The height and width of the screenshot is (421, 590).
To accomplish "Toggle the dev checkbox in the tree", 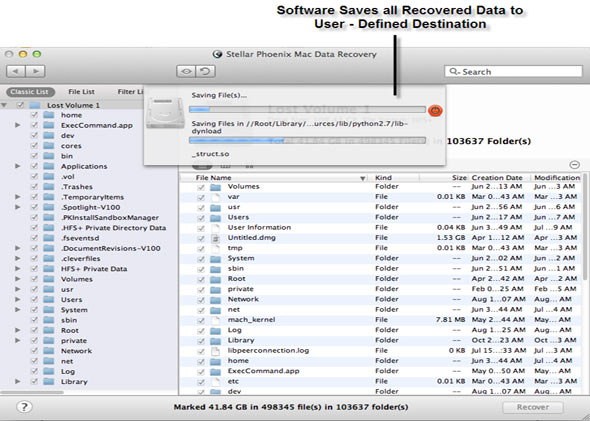I will tap(34, 135).
